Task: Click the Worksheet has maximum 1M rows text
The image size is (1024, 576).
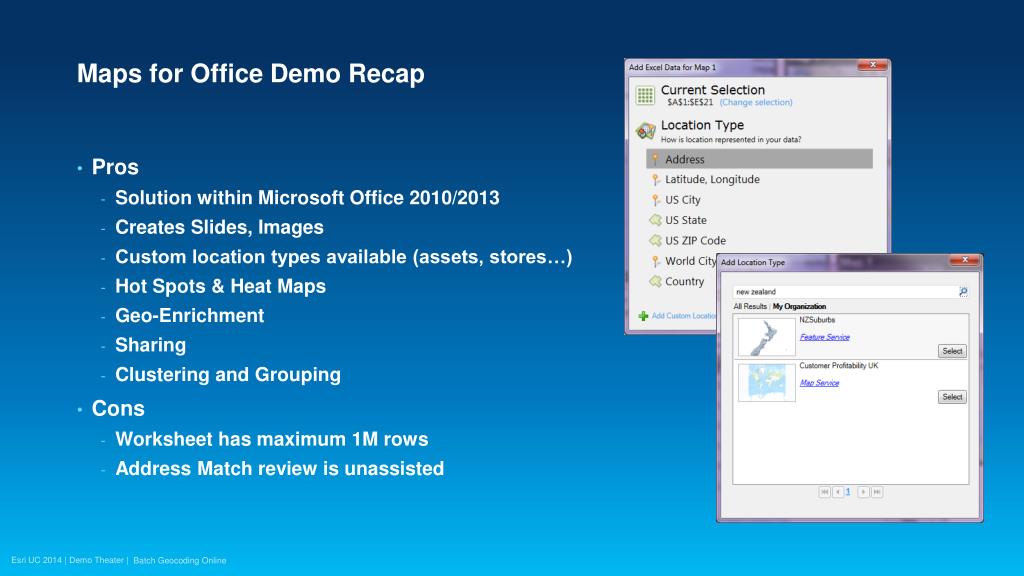Action: [272, 439]
